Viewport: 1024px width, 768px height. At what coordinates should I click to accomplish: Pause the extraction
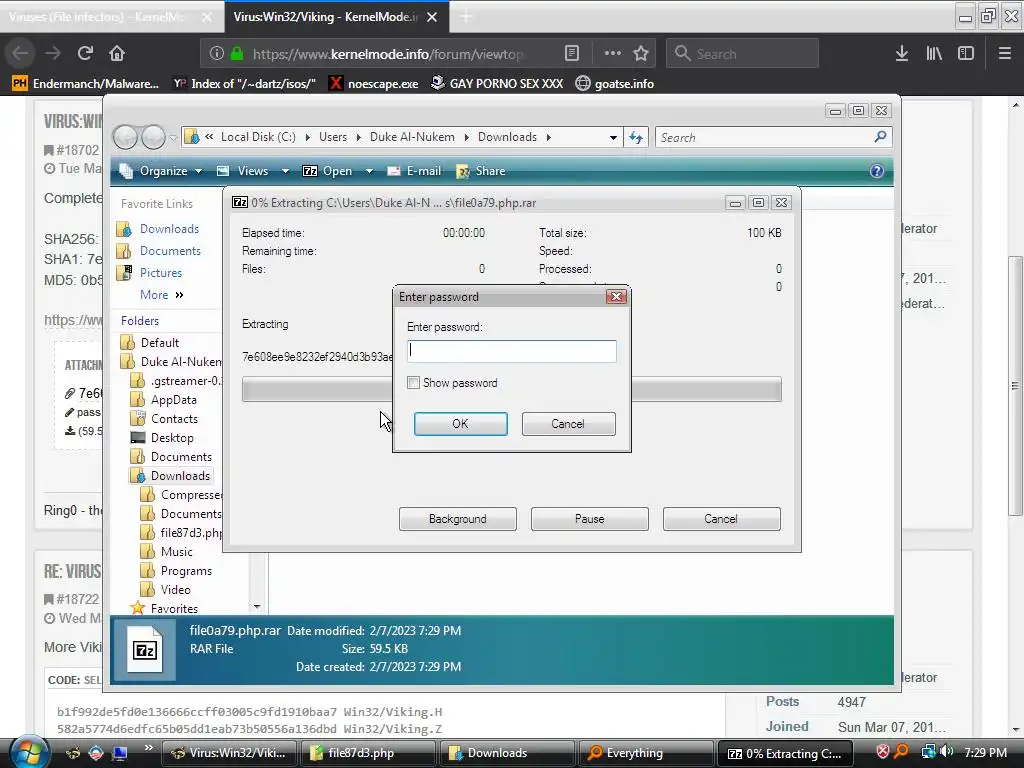coord(590,519)
